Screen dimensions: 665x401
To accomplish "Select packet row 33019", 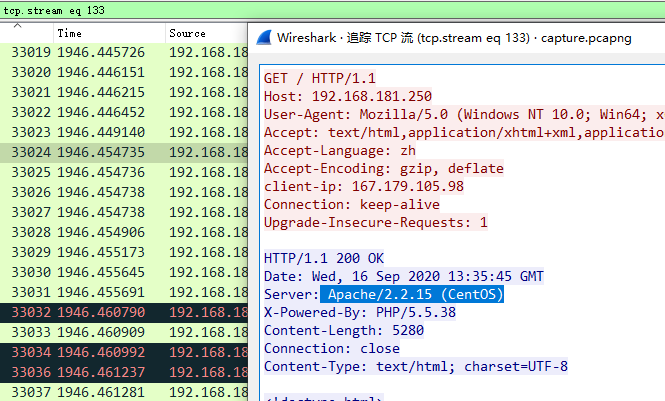I will click(124, 53).
